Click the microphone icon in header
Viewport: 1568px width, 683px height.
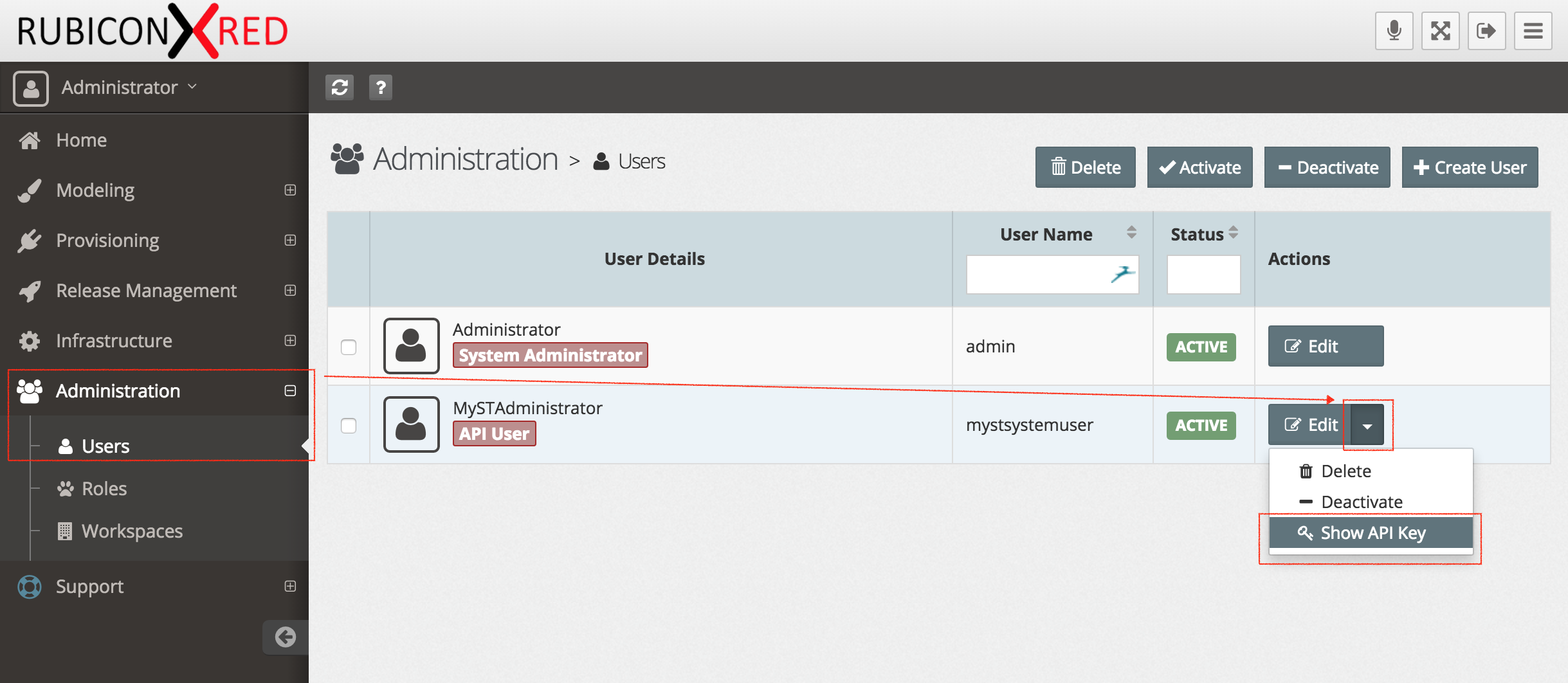tap(1394, 31)
